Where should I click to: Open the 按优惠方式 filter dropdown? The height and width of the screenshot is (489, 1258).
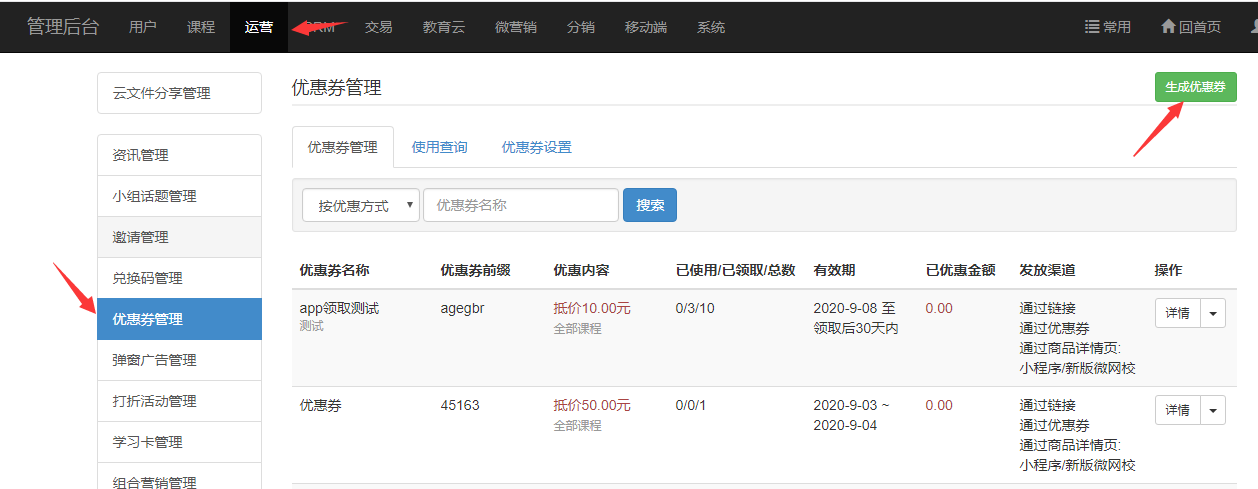[360, 205]
